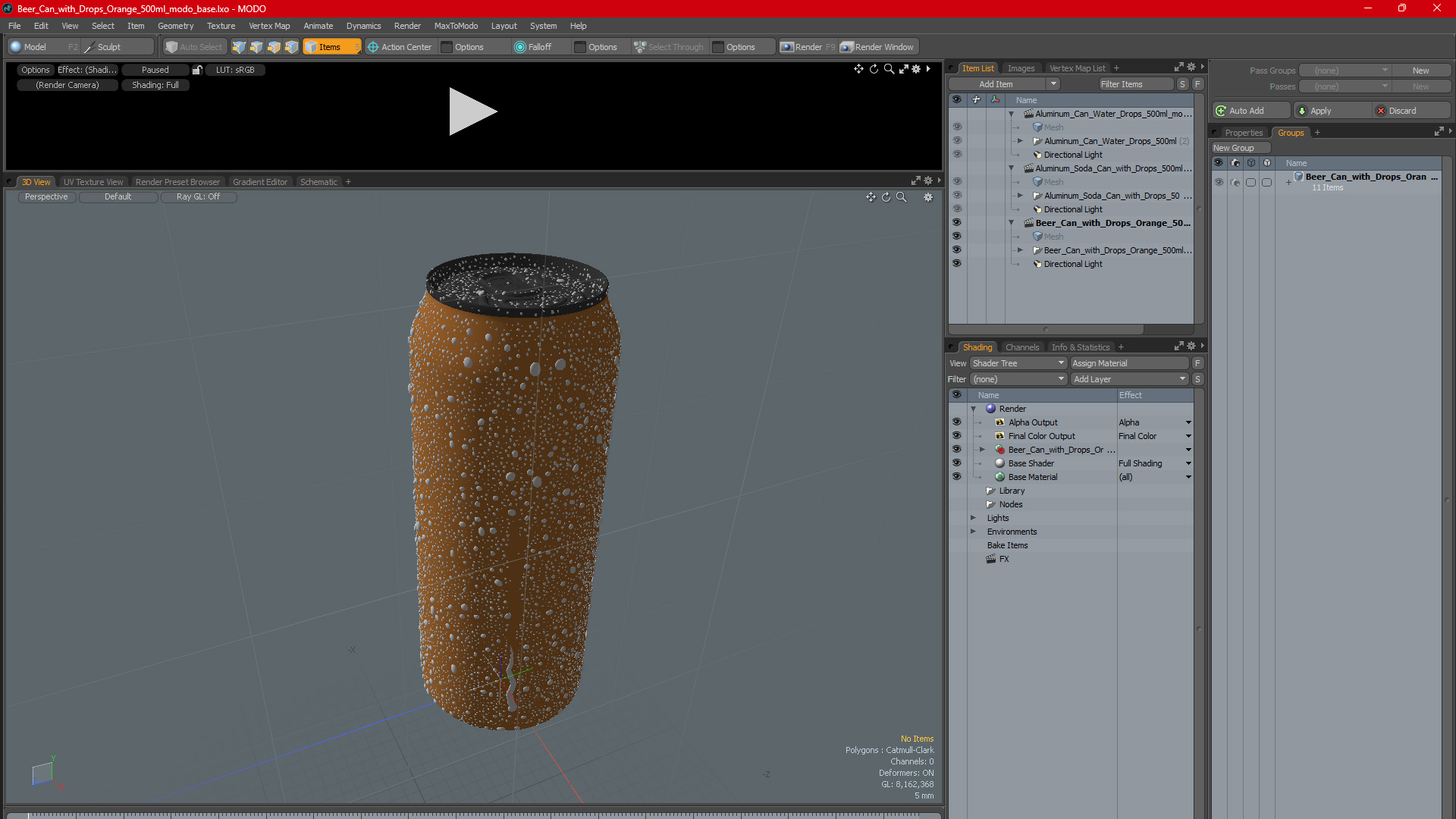Select Vertices selection mode cube icon
The image size is (1456, 819).
coord(239,47)
